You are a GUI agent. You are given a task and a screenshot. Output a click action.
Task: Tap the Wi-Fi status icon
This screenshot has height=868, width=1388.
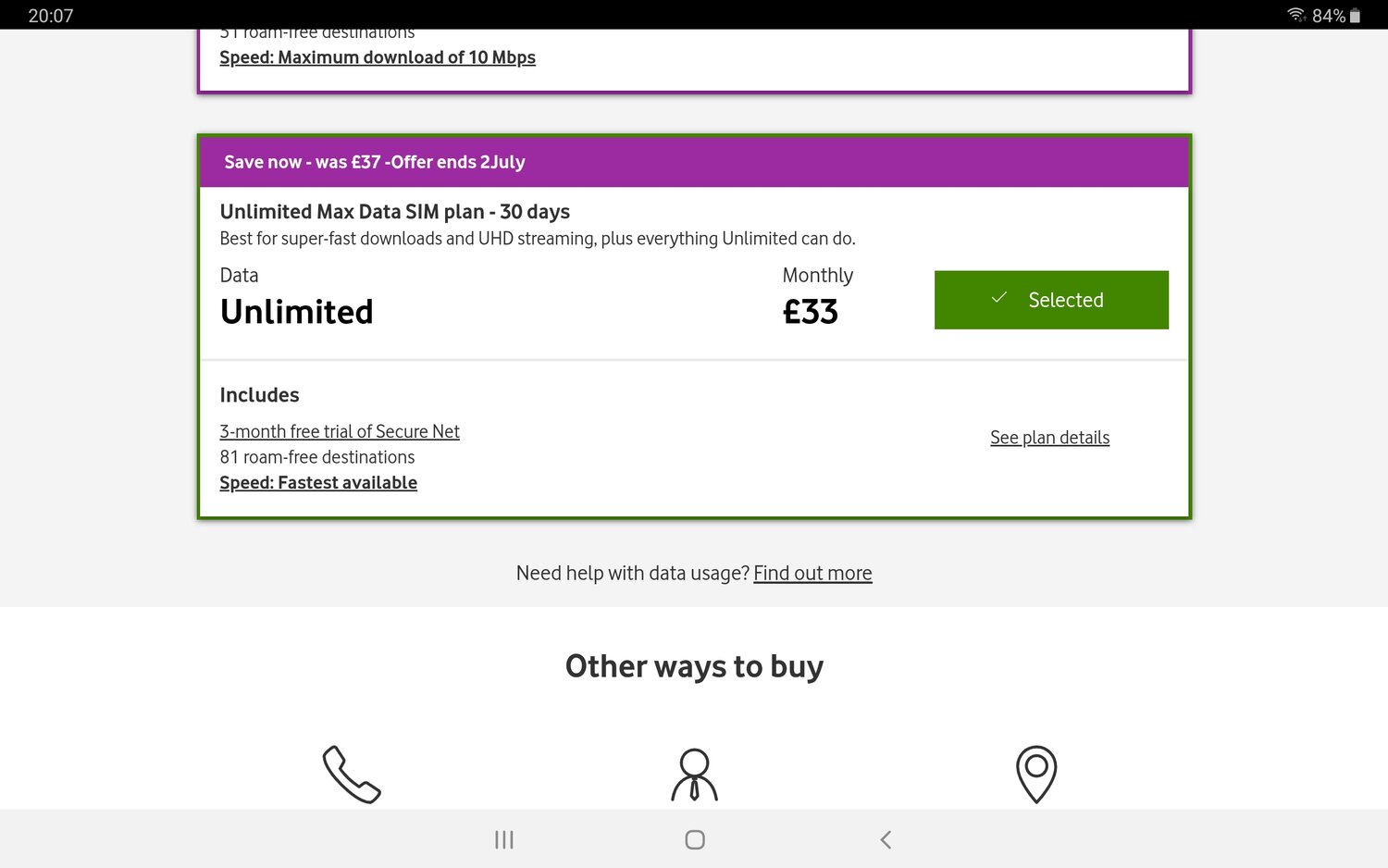coord(1296,15)
